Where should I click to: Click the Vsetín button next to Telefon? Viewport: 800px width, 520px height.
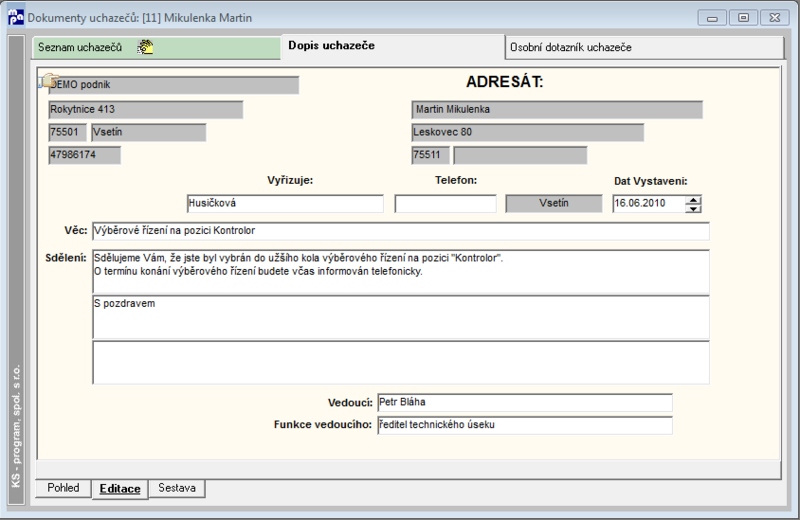[x=554, y=203]
